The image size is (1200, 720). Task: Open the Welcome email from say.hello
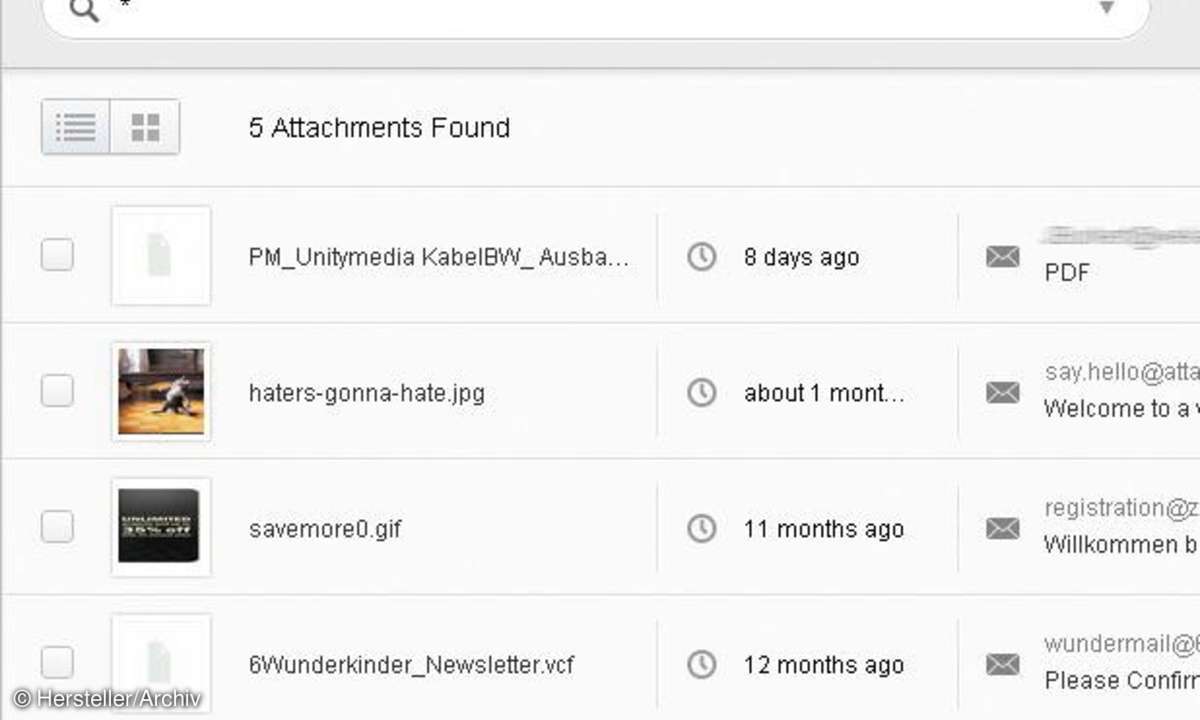1120,391
